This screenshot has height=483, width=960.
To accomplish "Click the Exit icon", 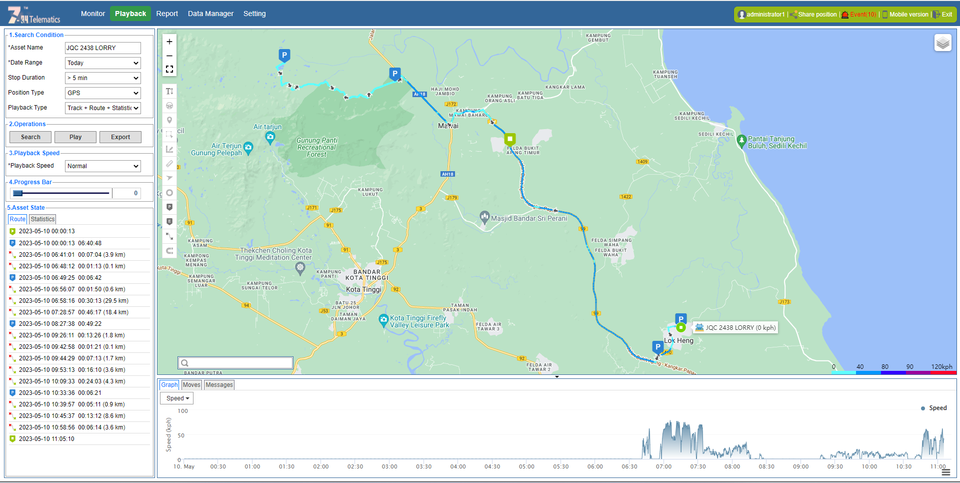I will (937, 15).
